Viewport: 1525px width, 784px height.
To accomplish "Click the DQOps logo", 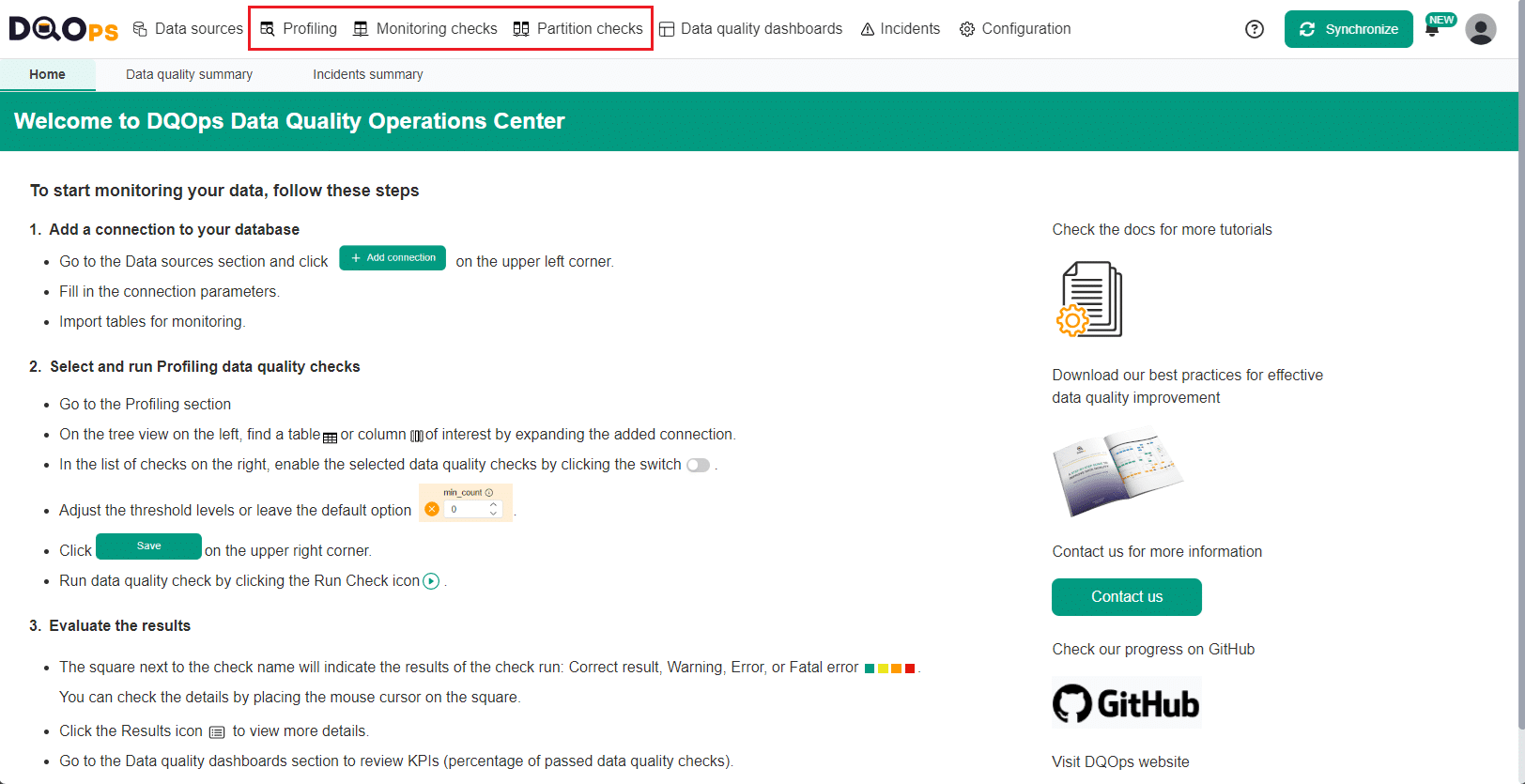I will click(x=64, y=29).
